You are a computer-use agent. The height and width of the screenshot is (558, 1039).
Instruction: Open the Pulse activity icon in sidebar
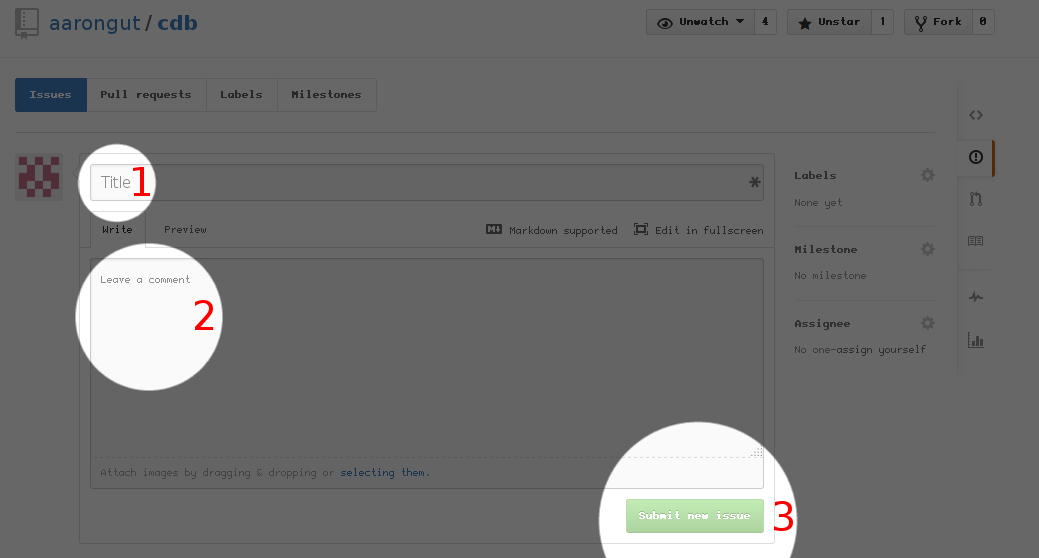pos(975,297)
